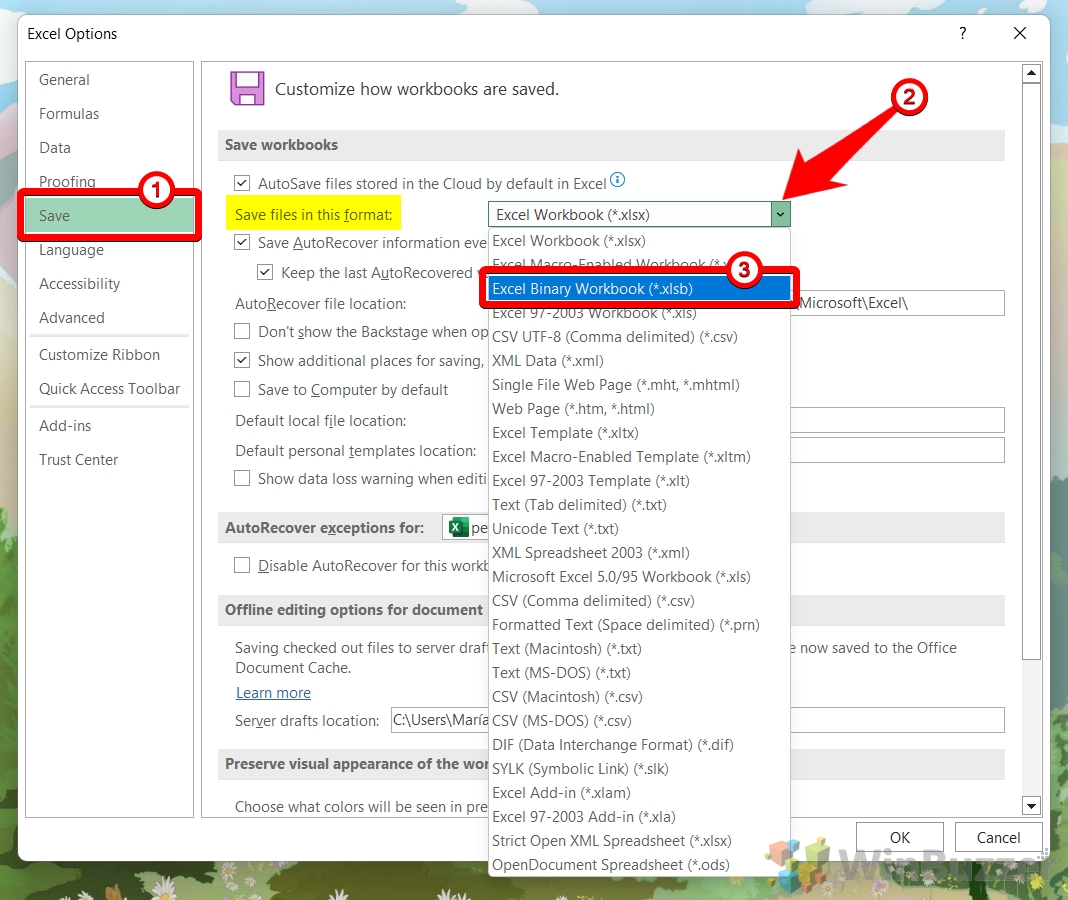Choose Strict Open XML Spreadsheet (*.xlsx)
The image size is (1068, 900).
640,841
